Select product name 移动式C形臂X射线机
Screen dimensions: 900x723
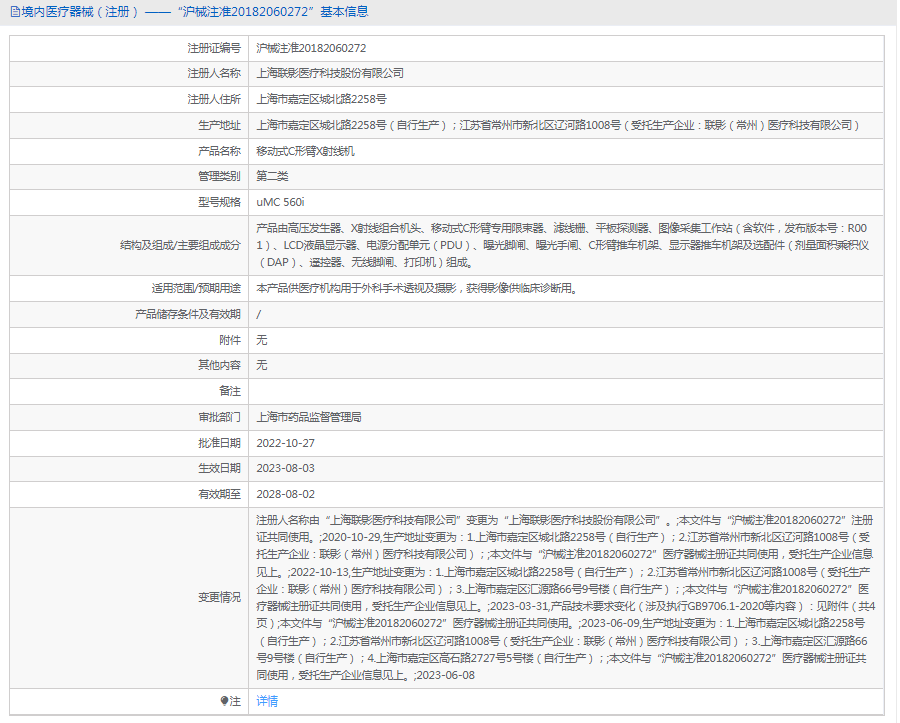point(305,151)
